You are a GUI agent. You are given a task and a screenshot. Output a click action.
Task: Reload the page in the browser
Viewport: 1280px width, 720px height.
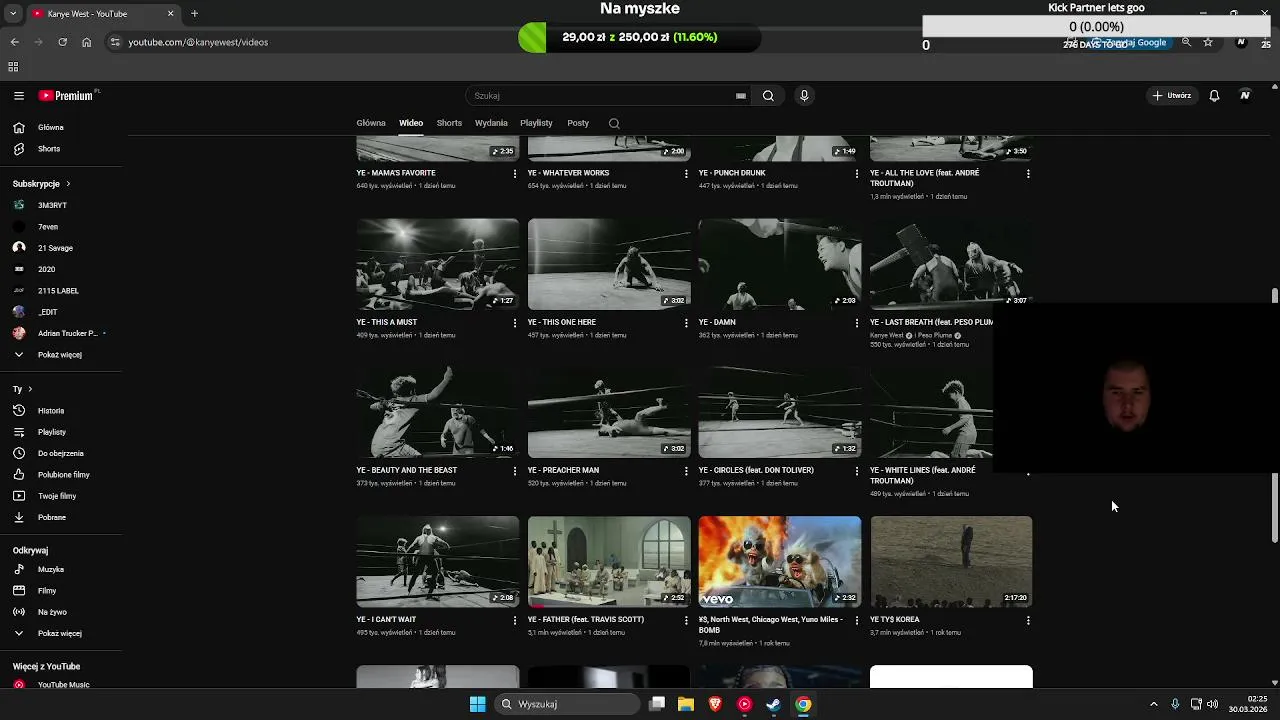pos(62,42)
